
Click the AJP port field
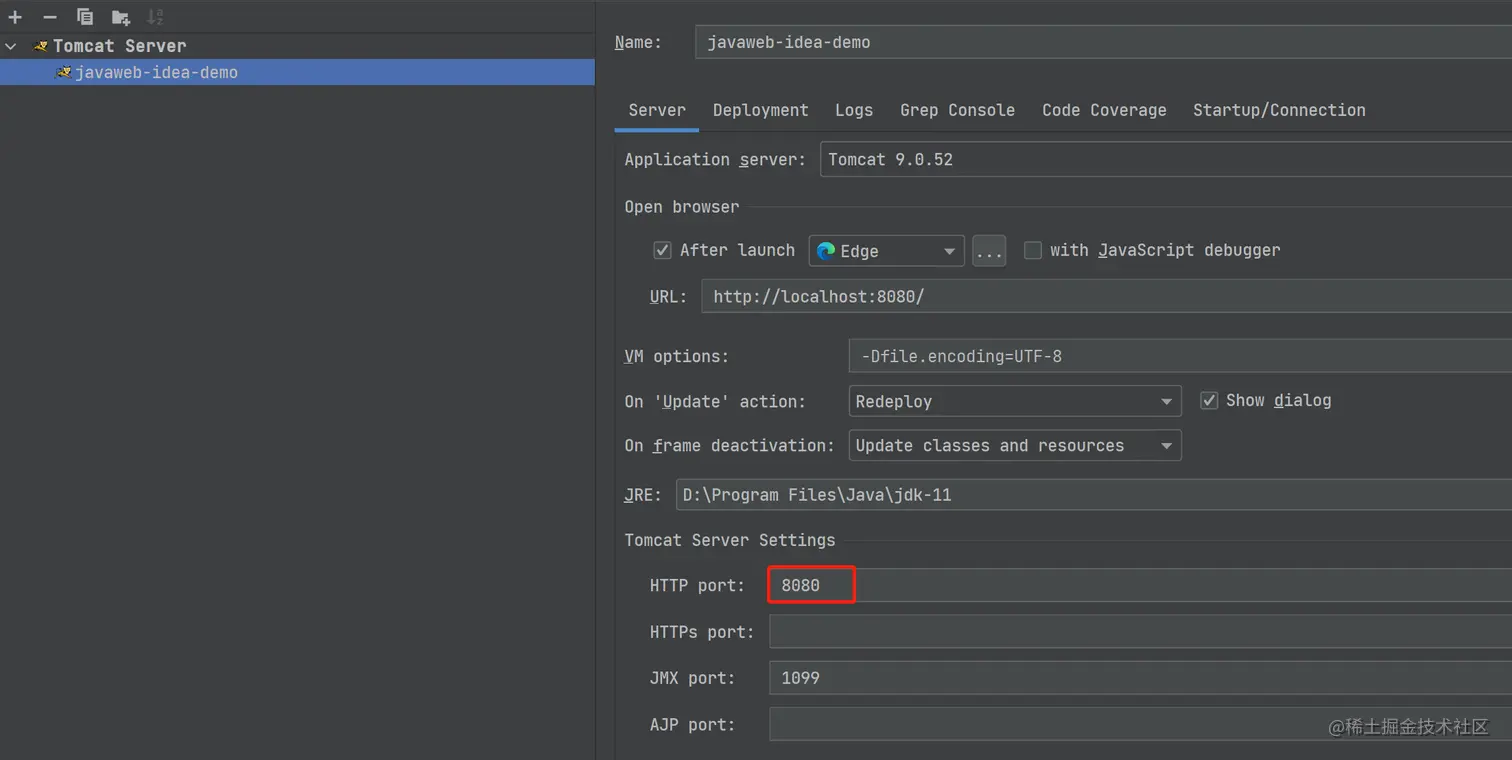click(1140, 724)
